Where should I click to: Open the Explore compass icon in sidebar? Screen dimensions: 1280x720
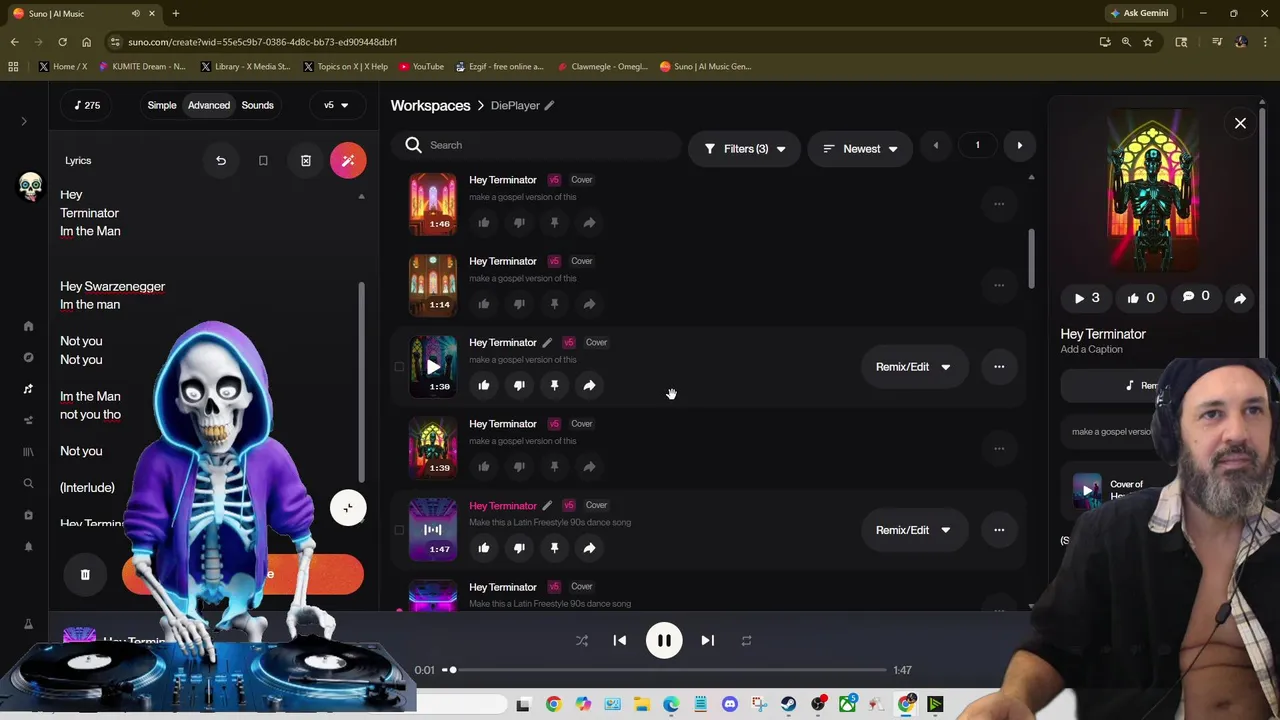pyautogui.click(x=28, y=357)
